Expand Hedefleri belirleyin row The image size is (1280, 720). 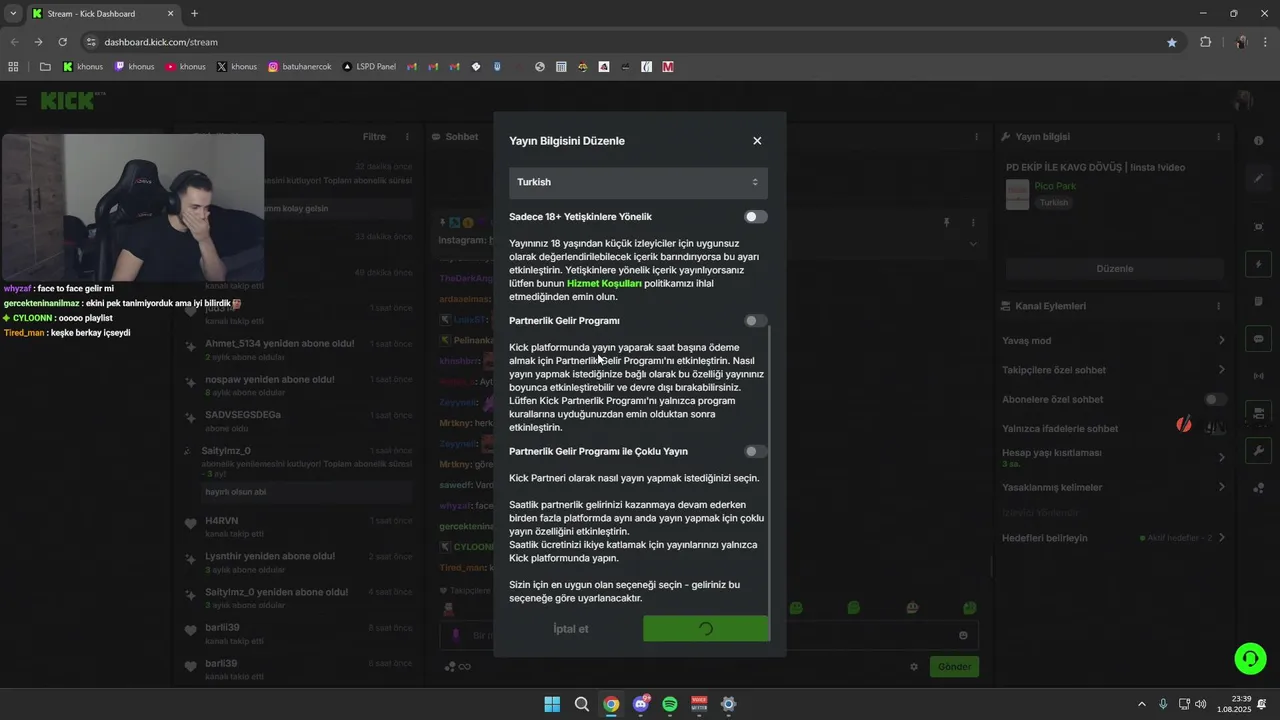click(x=1114, y=538)
